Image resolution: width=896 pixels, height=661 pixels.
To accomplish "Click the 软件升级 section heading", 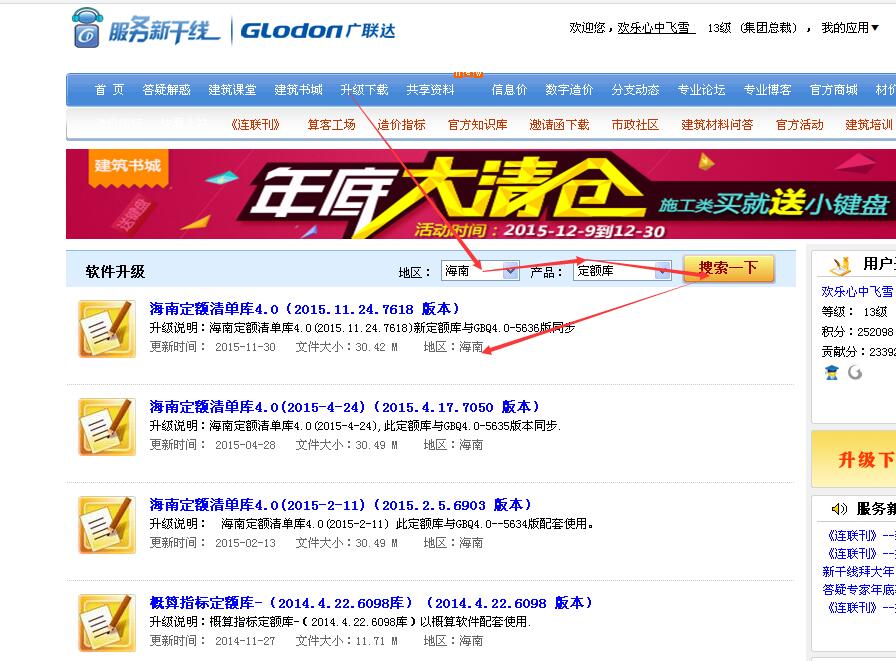I will point(115,271).
